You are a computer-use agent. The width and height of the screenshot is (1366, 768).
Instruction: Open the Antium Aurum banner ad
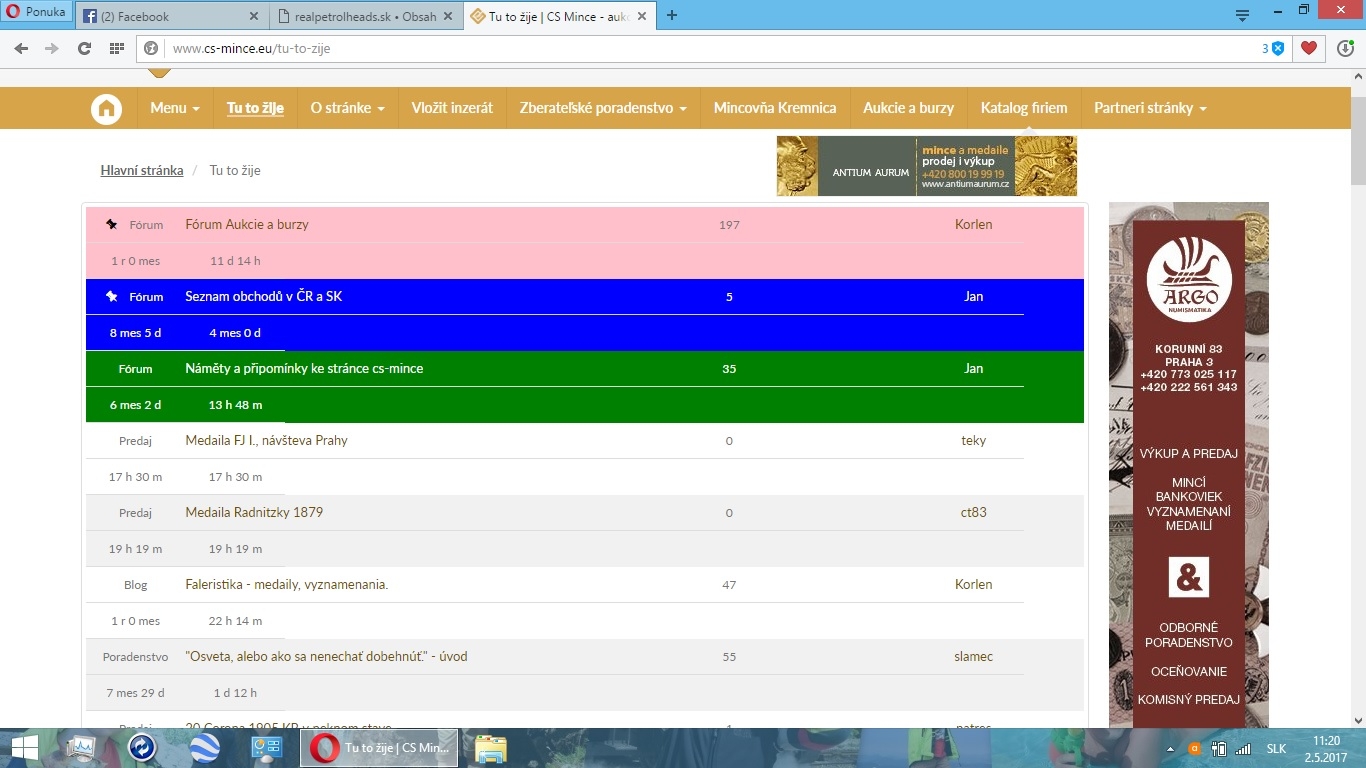click(x=927, y=166)
